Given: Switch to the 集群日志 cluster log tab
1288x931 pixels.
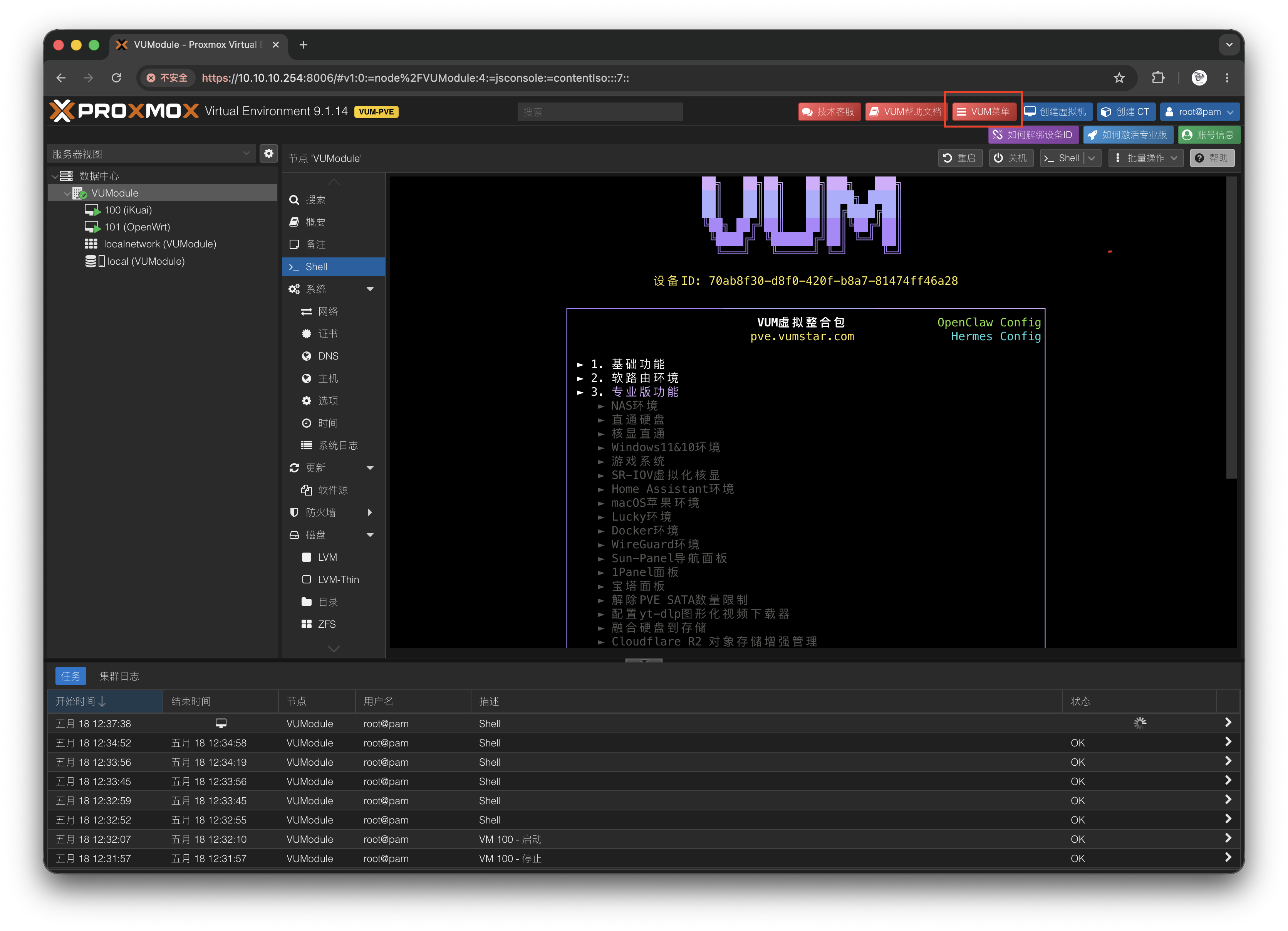Looking at the screenshot, I should [x=119, y=676].
